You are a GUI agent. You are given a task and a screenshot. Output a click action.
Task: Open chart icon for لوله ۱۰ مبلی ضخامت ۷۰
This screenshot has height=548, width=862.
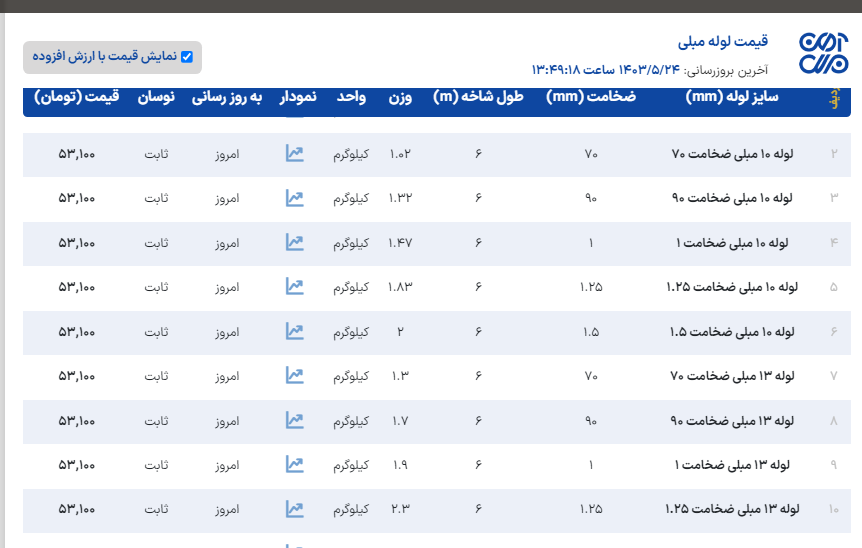click(294, 154)
